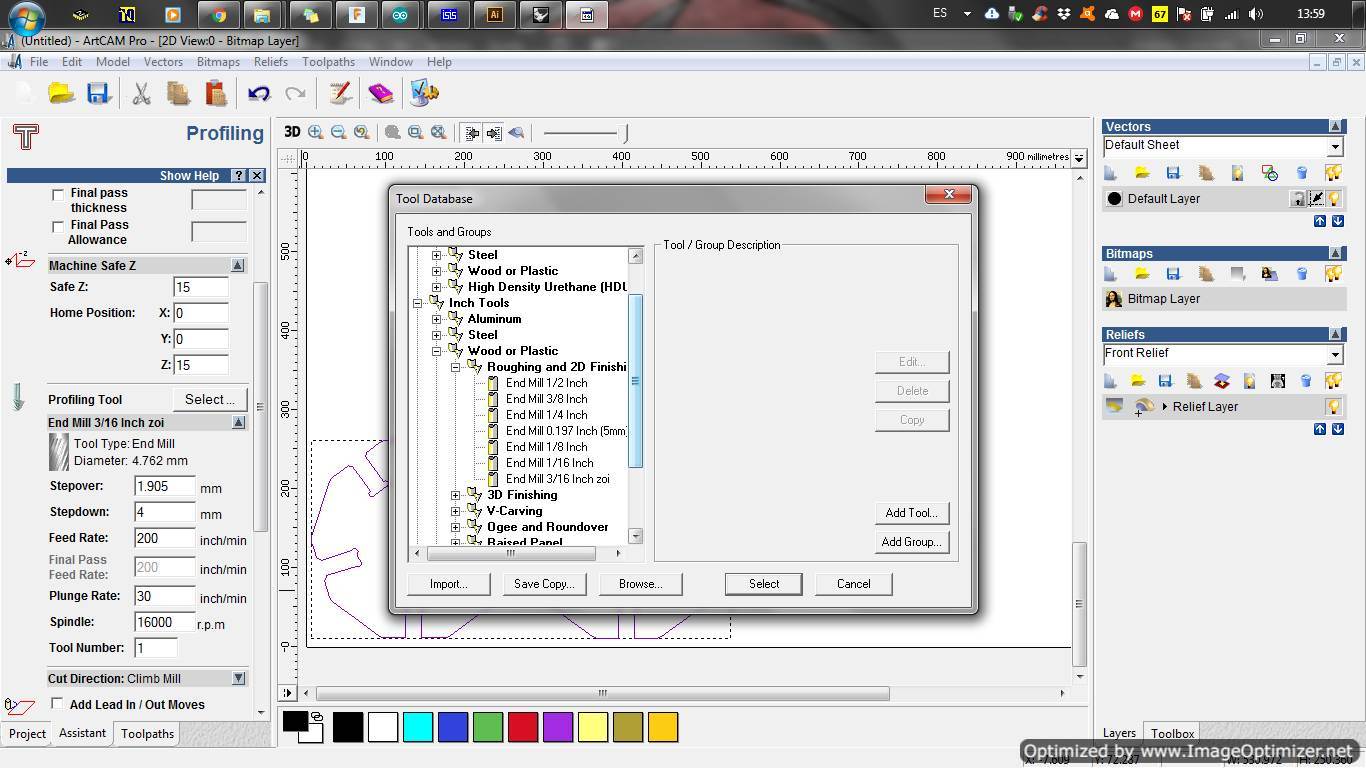
Task: Delete bitmap layer with the bin icon
Action: pyautogui.click(x=1302, y=273)
